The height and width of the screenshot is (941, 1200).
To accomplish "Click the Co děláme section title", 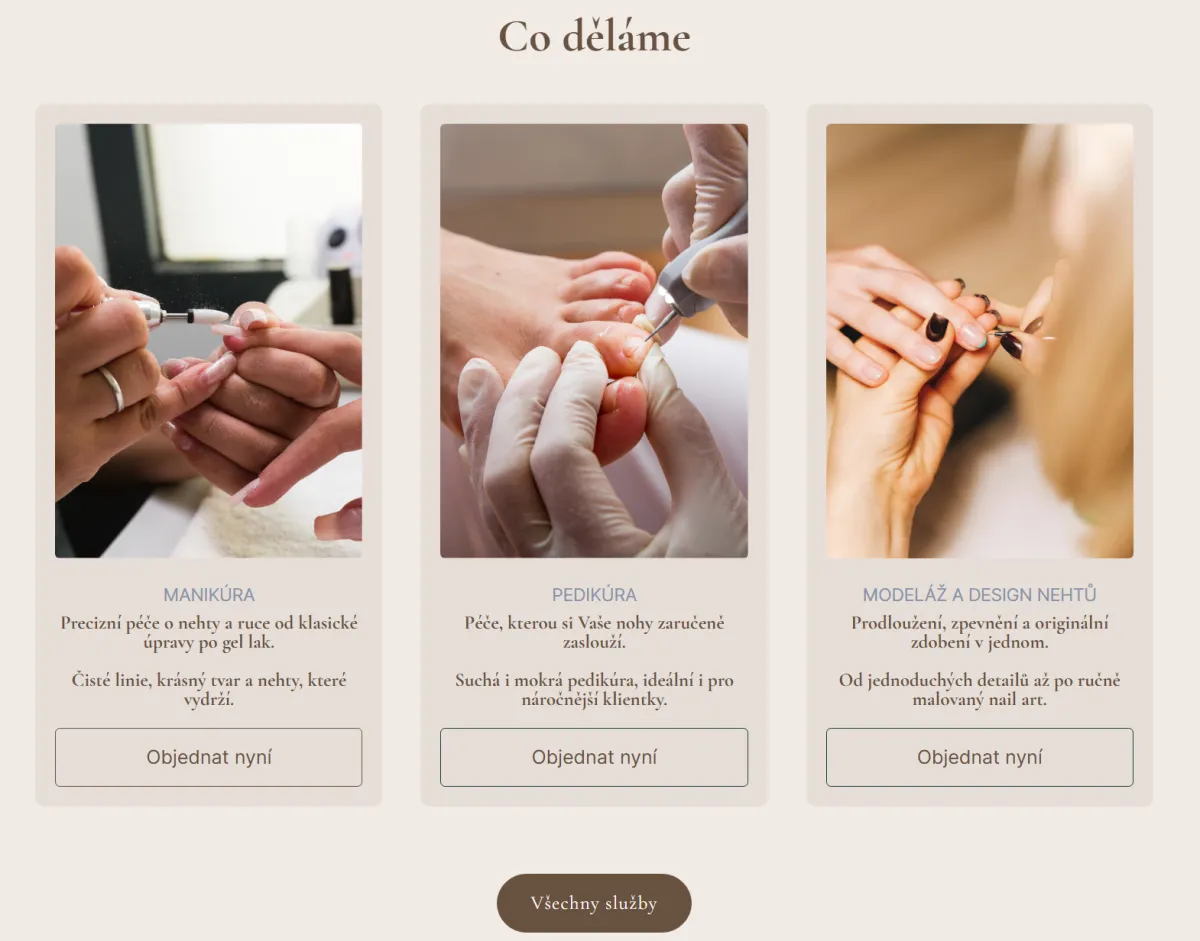I will [594, 37].
